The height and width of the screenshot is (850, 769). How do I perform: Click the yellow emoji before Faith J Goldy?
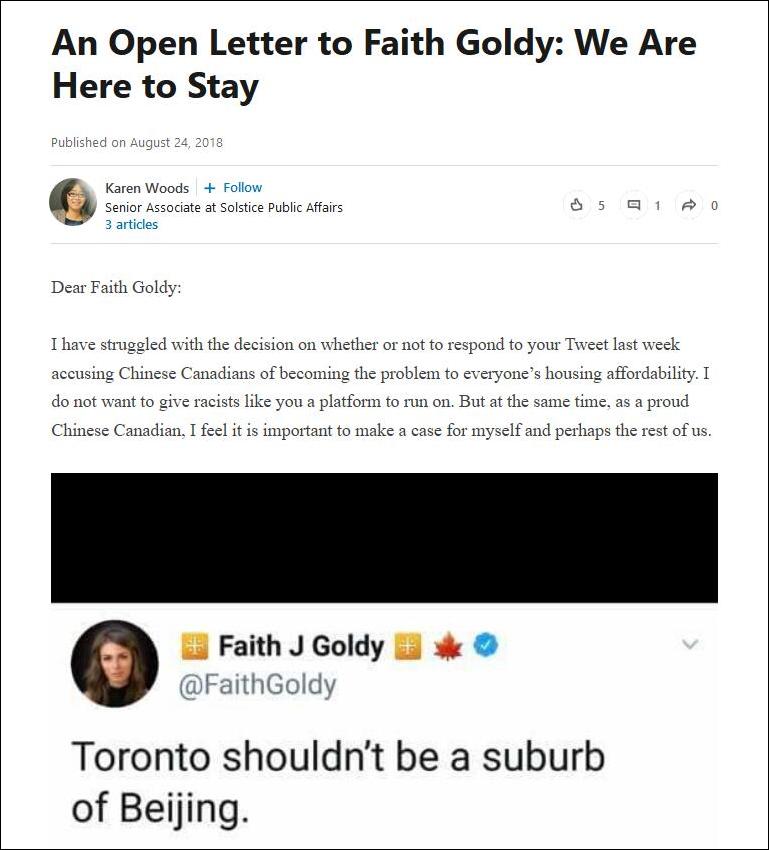(x=194, y=647)
